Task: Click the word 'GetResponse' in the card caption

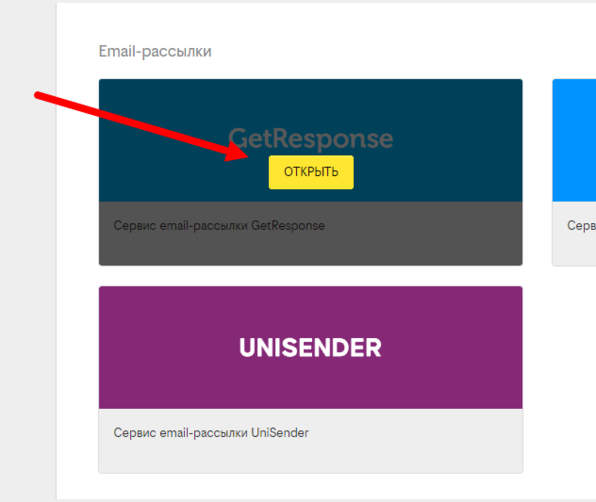Action: [x=288, y=225]
